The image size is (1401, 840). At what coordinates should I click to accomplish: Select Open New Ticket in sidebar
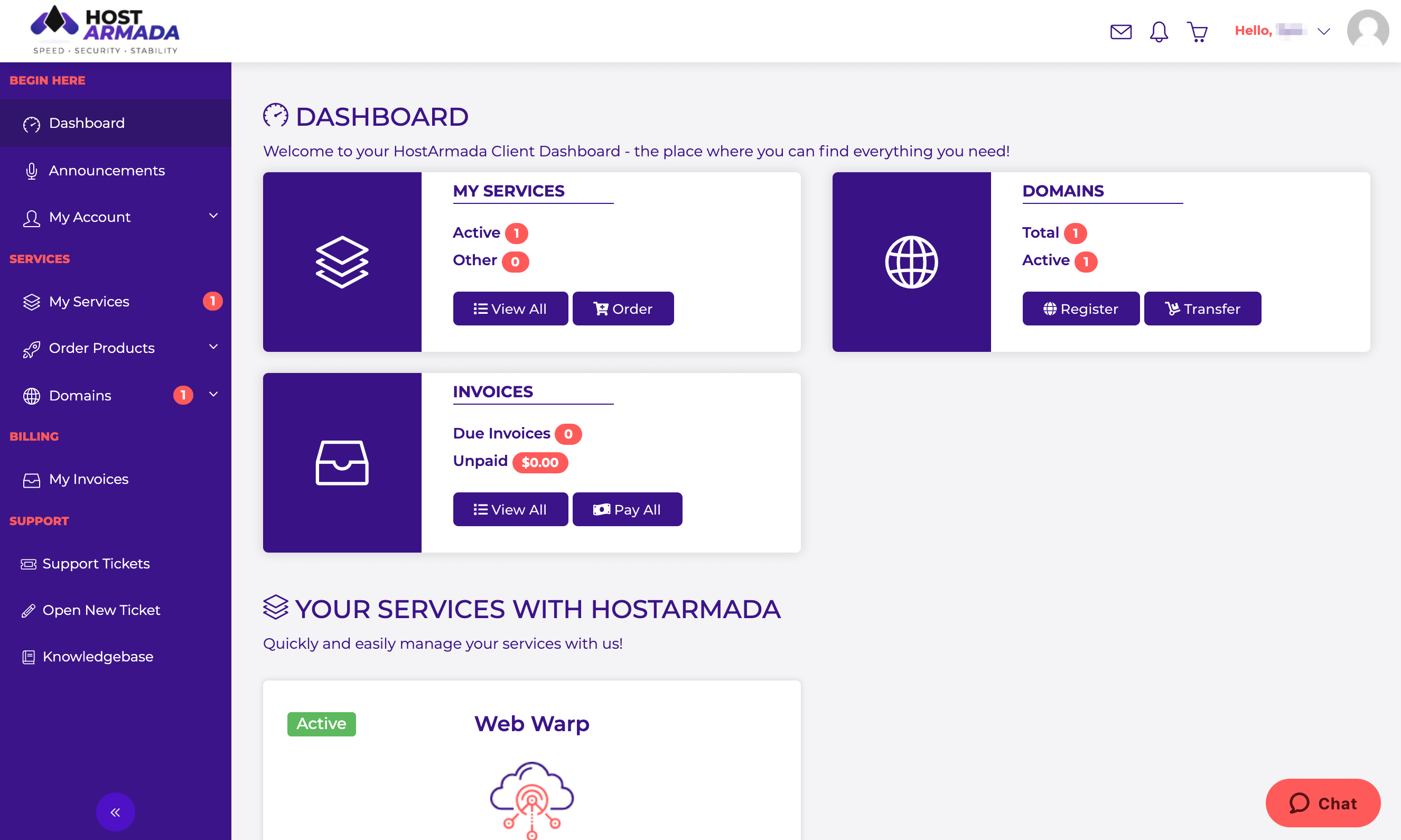click(x=116, y=610)
